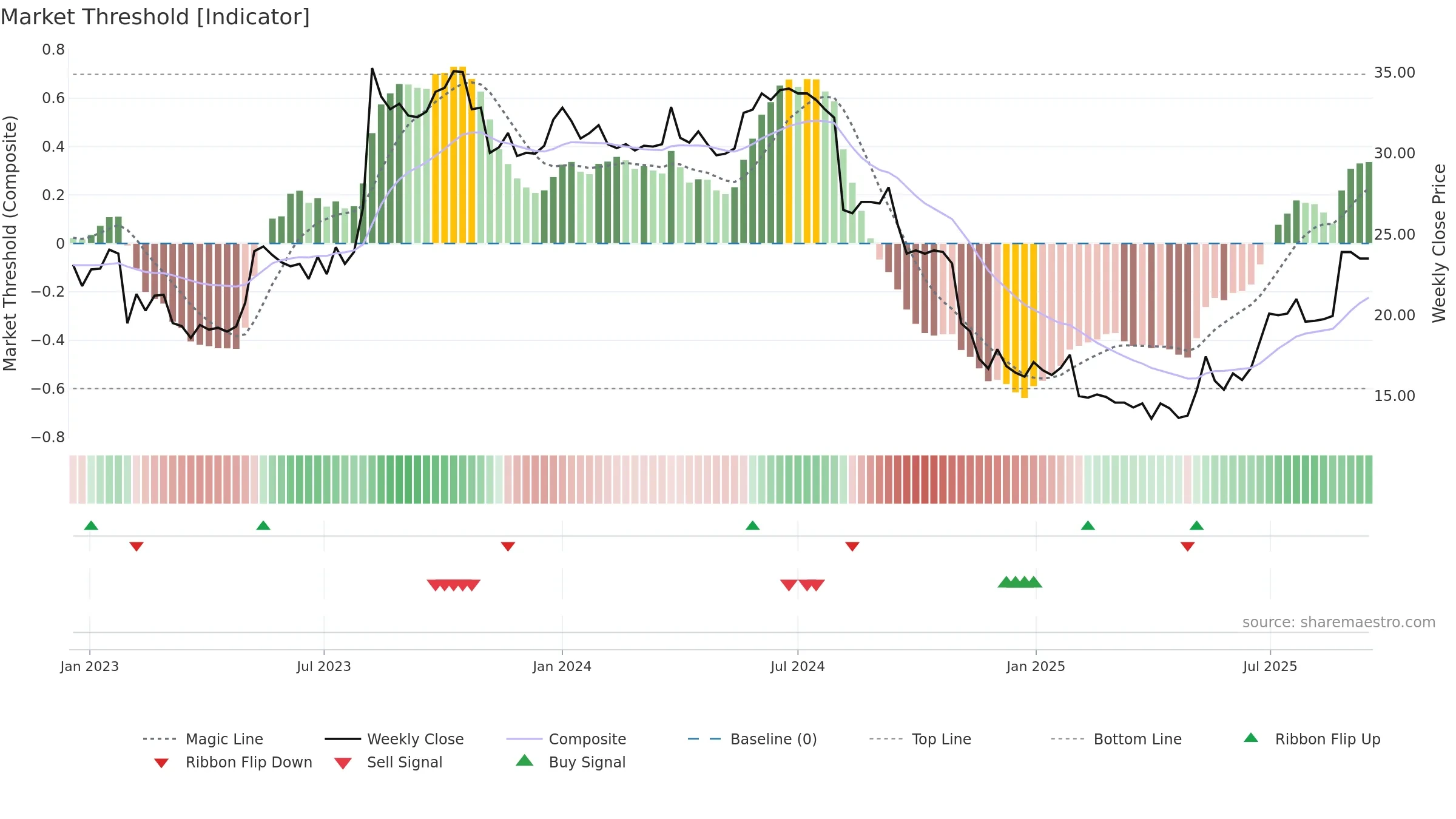Click the last green ribbon segment at the right end

[1369, 479]
